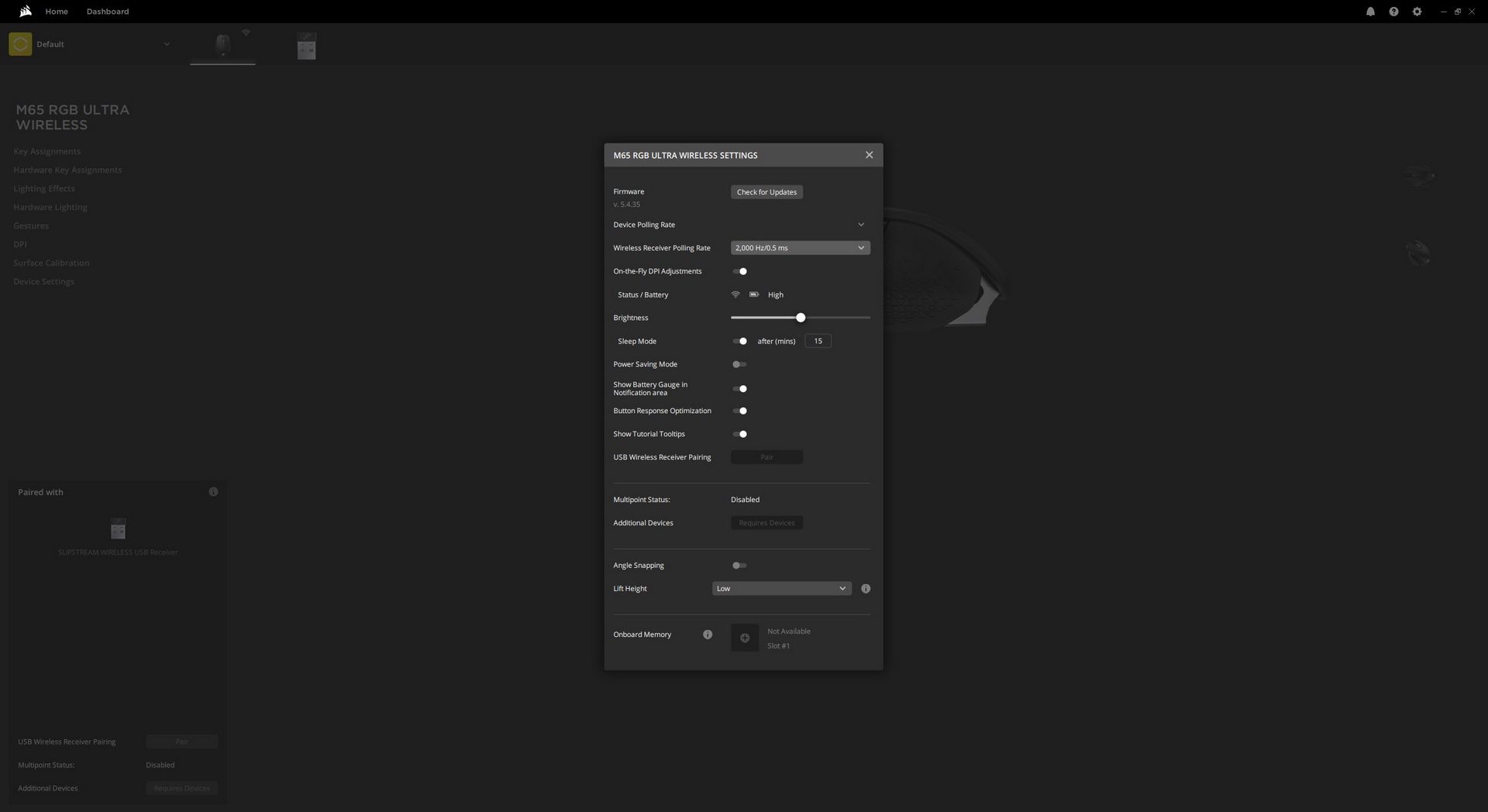
Task: Open Surface Calibration in sidebar
Action: (51, 263)
